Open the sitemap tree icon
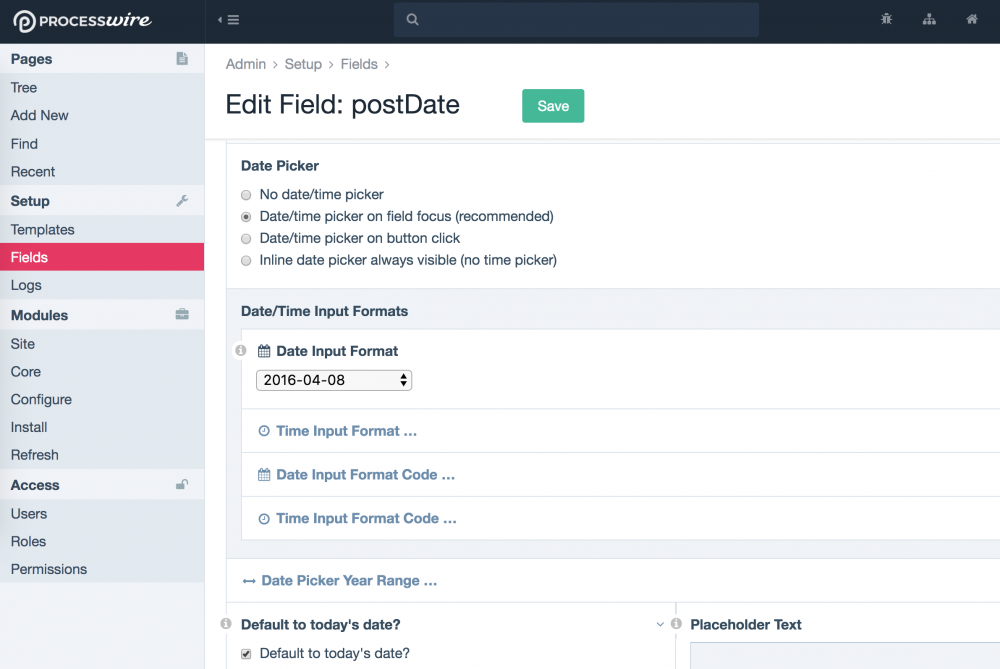Screen dimensions: 1000x669 pos(929,19)
